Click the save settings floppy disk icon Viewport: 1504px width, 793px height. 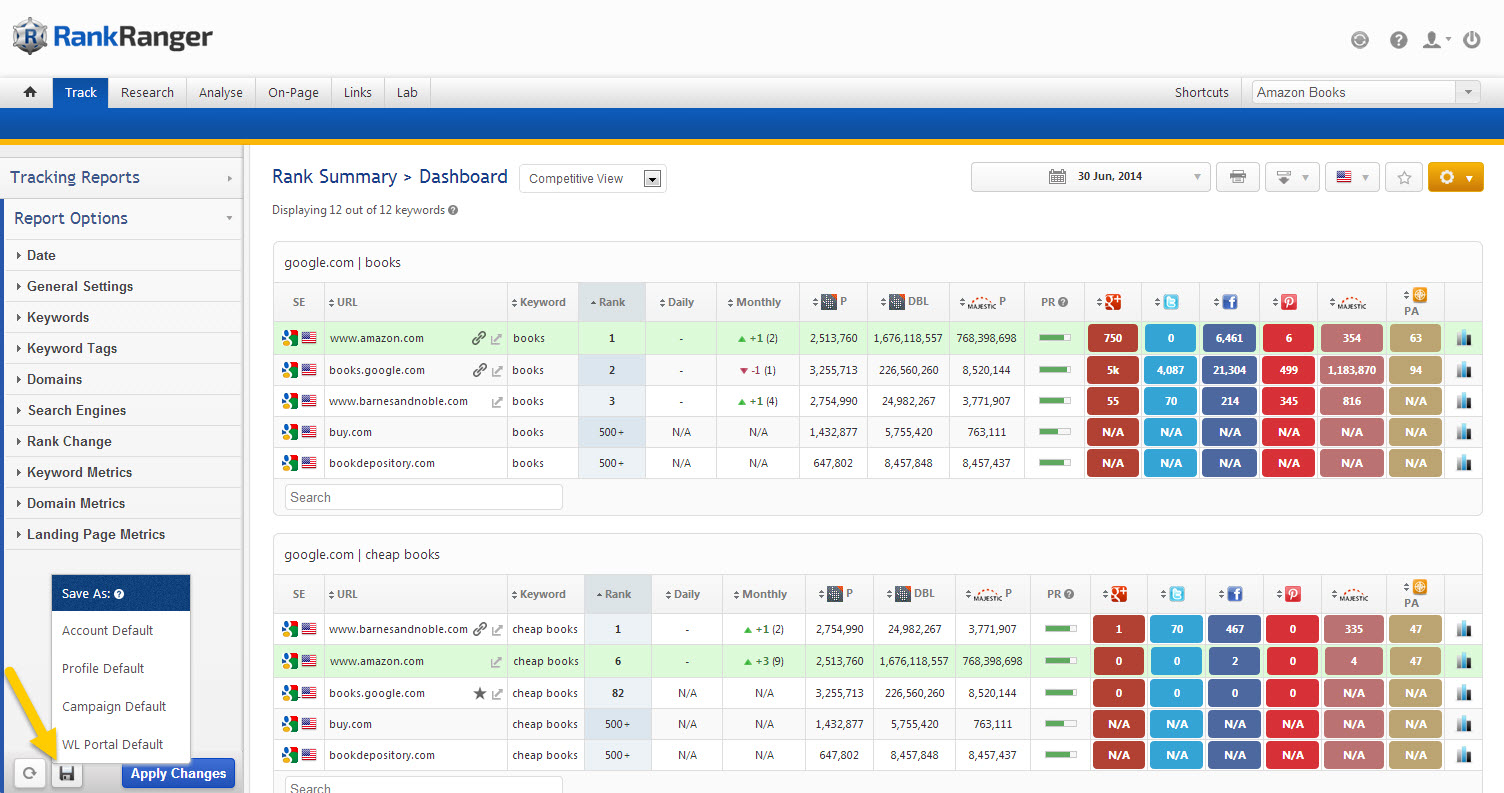tap(67, 773)
